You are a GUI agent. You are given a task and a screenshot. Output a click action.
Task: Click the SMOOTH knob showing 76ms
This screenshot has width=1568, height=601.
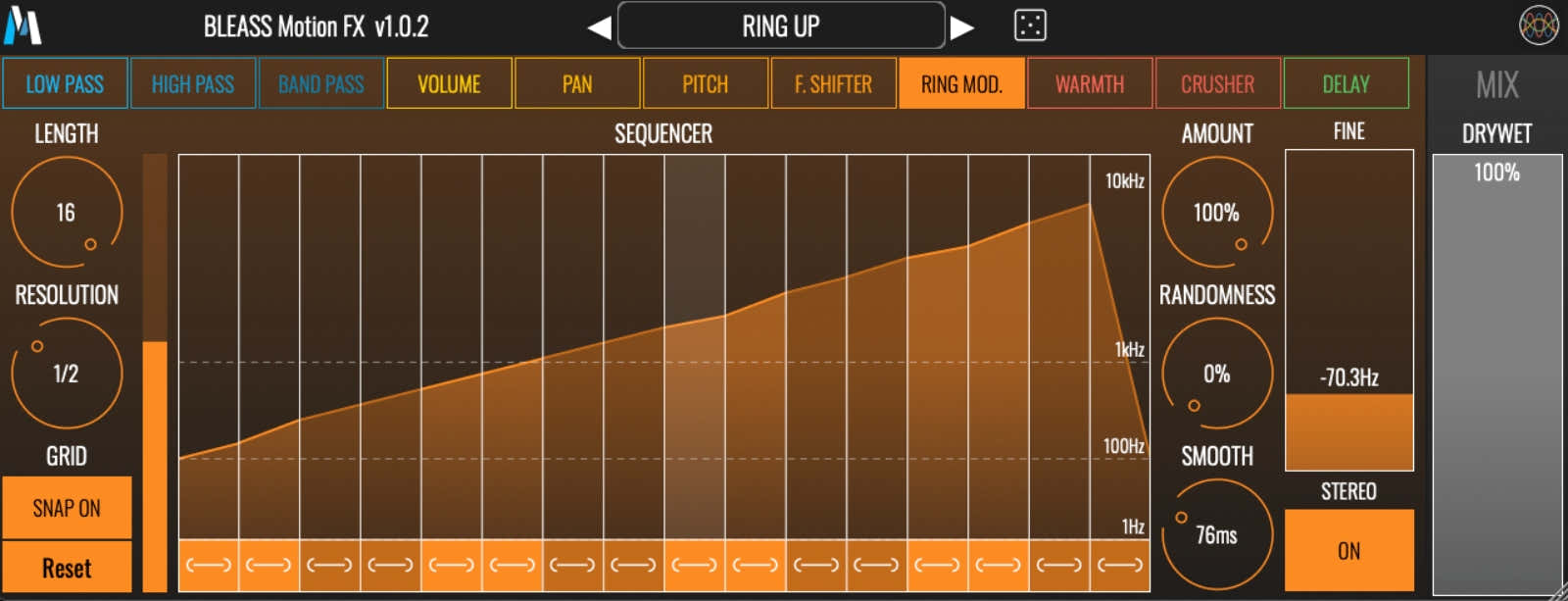1217,534
